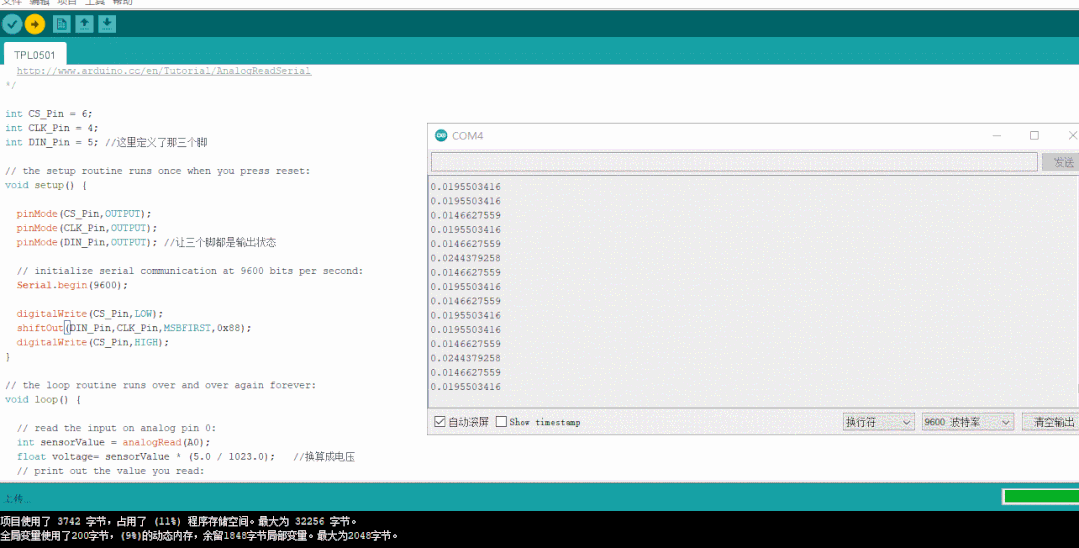Open the AnalogReadSerial tutorial link
1079x548 pixels.
pyautogui.click(x=164, y=71)
